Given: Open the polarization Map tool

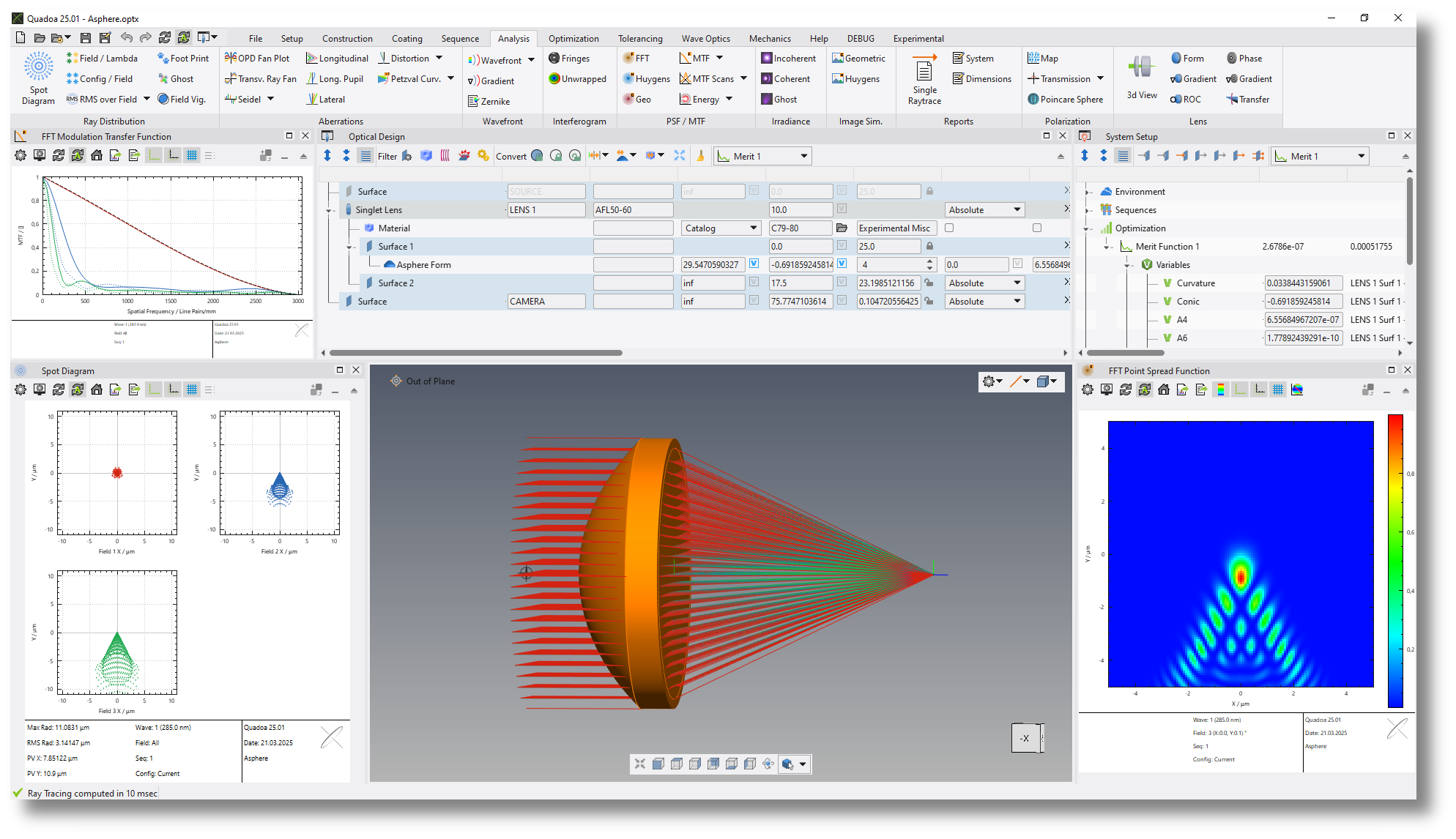Looking at the screenshot, I should pos(1043,58).
